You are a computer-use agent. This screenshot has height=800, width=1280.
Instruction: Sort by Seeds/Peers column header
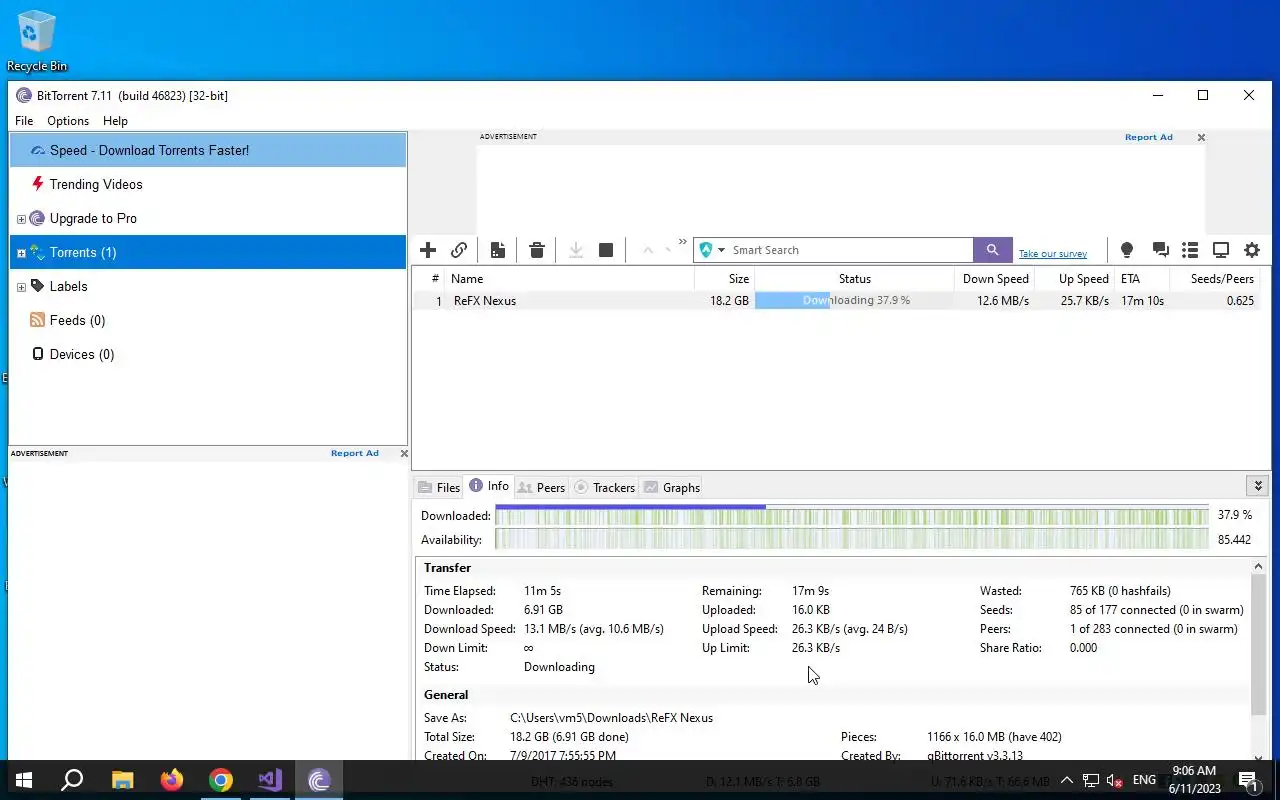[x=1217, y=279]
